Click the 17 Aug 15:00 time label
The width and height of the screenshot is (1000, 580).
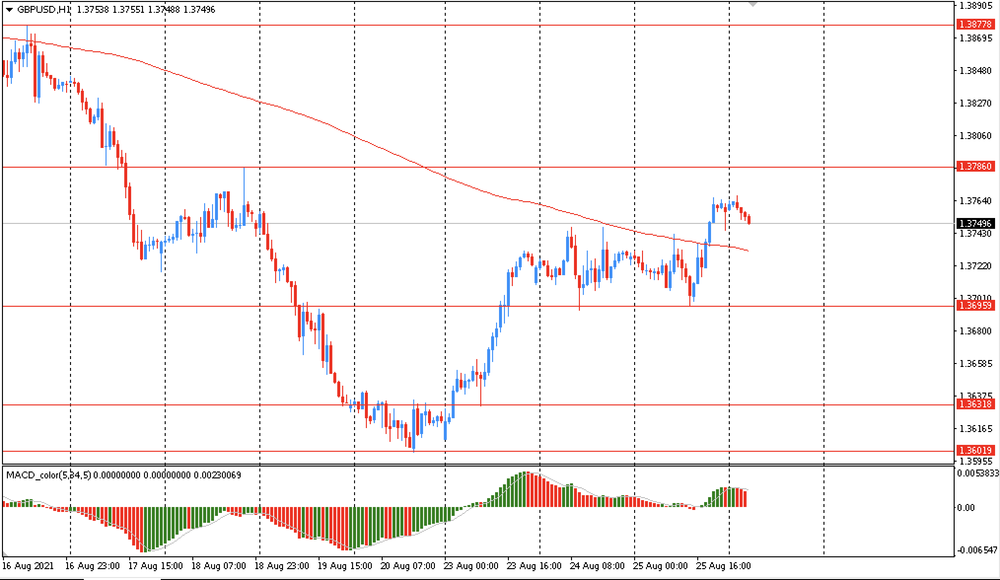pos(156,566)
